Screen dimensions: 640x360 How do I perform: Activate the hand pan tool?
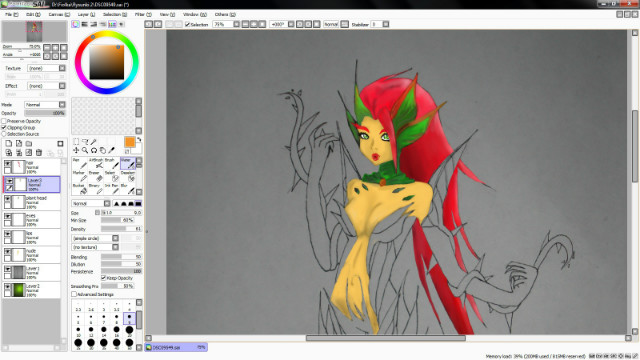pos(102,150)
